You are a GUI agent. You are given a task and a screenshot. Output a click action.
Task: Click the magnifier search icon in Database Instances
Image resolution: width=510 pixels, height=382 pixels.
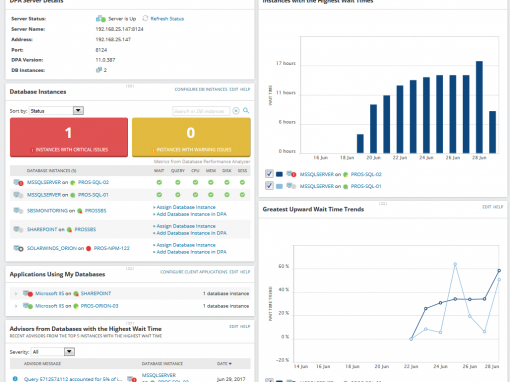pos(246,111)
